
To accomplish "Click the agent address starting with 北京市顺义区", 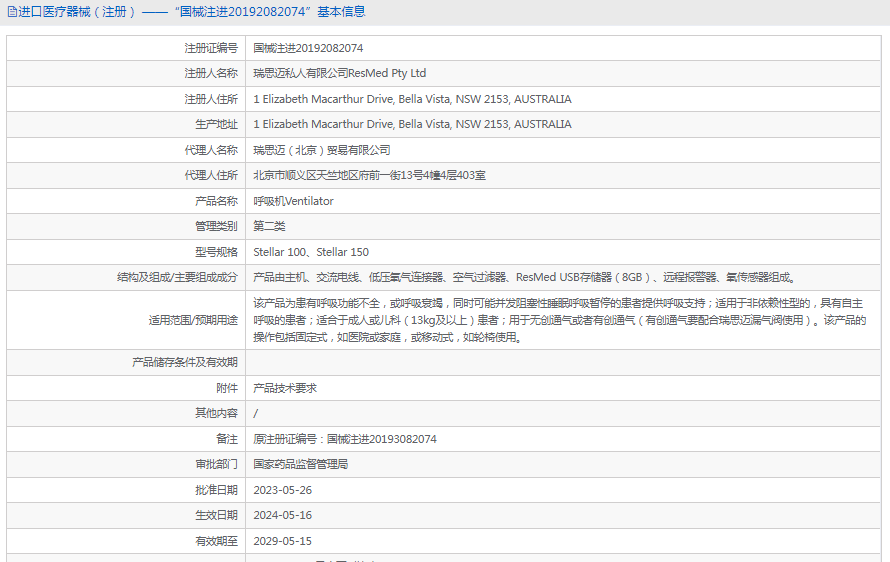I will point(369,175).
